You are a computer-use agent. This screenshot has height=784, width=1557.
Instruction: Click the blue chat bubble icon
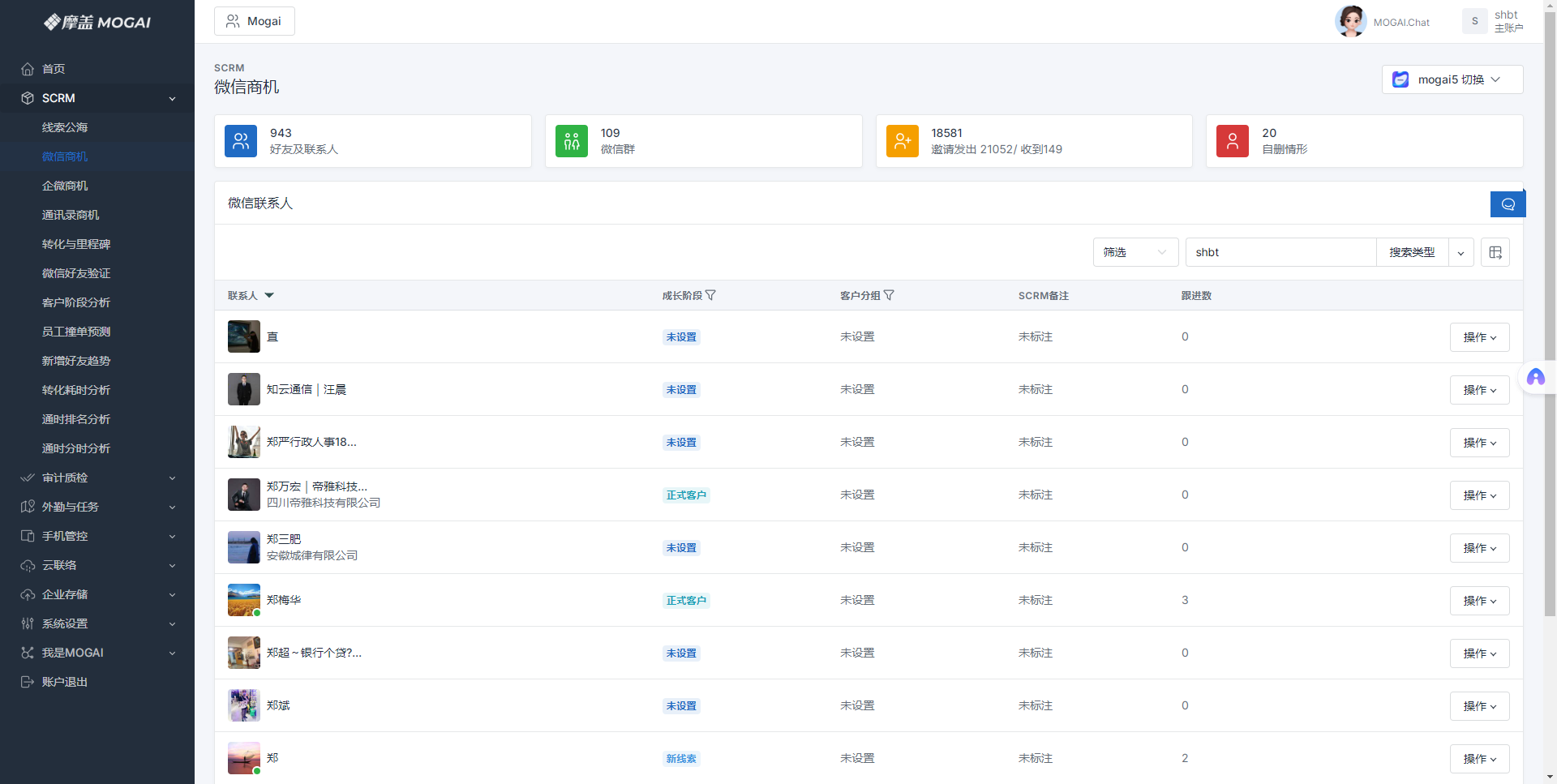coord(1508,204)
